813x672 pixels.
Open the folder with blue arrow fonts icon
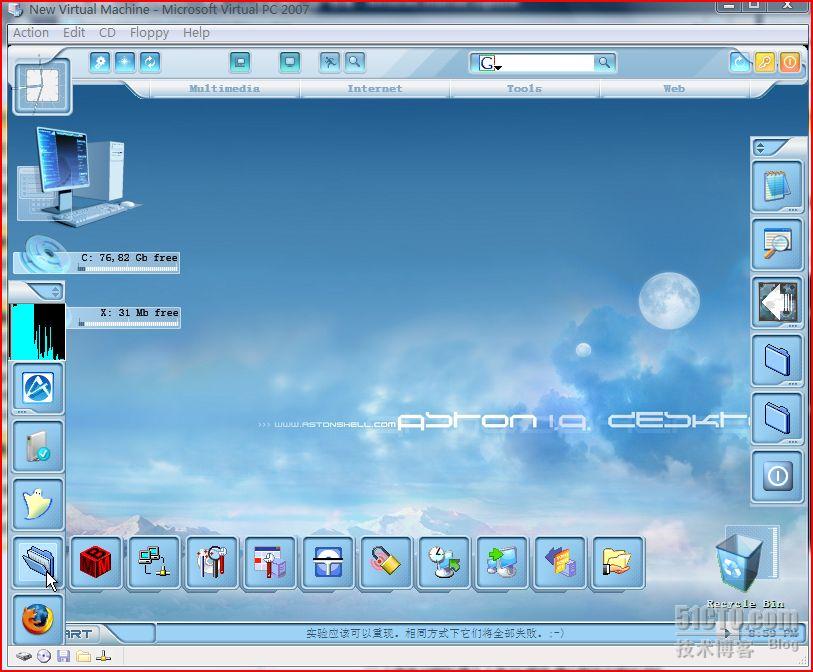click(x=560, y=563)
